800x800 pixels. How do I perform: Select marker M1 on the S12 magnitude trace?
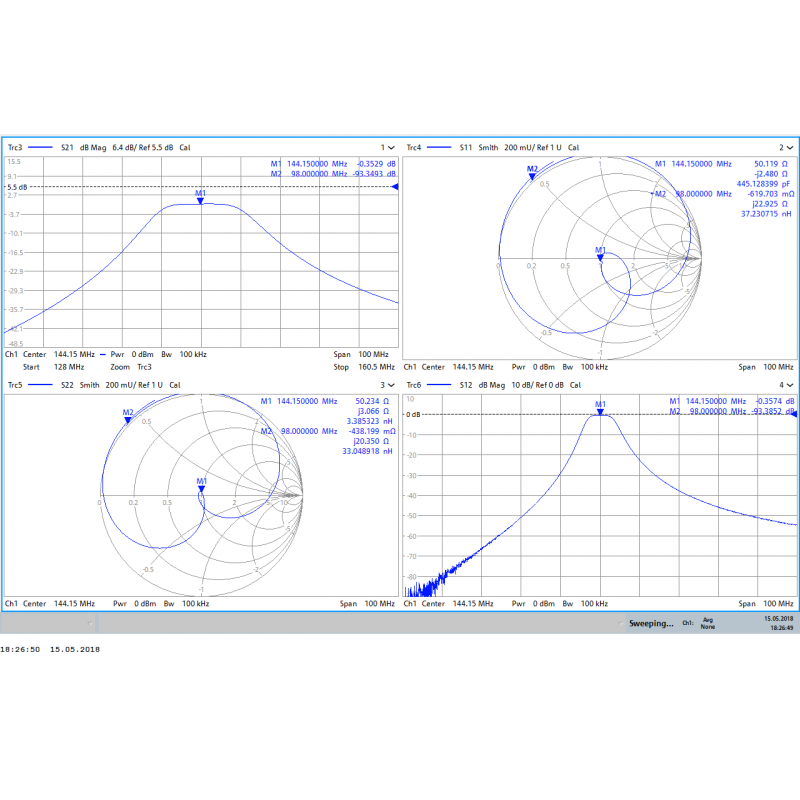point(598,405)
